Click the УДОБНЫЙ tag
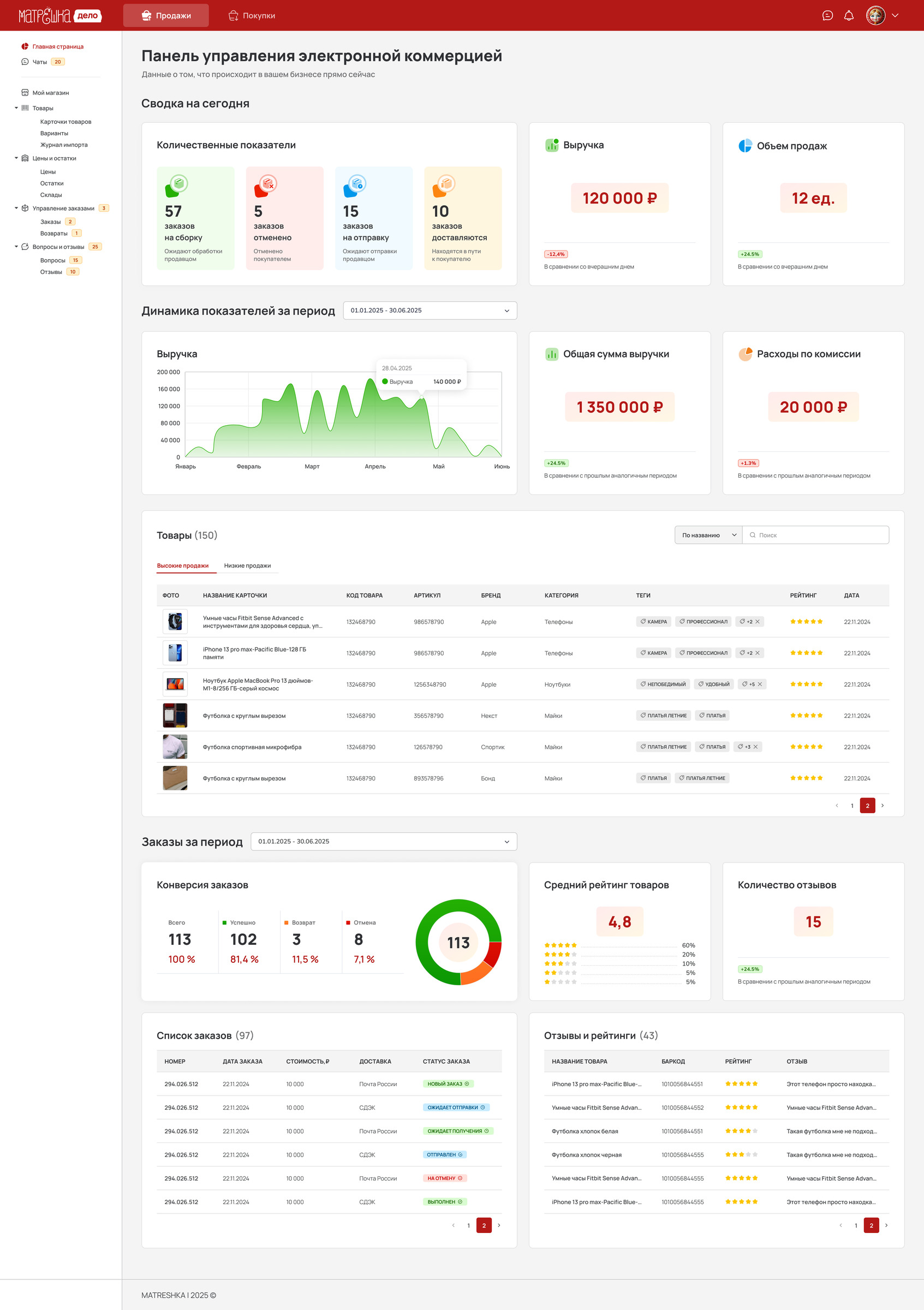This screenshot has height=1310, width=924. pos(713,684)
